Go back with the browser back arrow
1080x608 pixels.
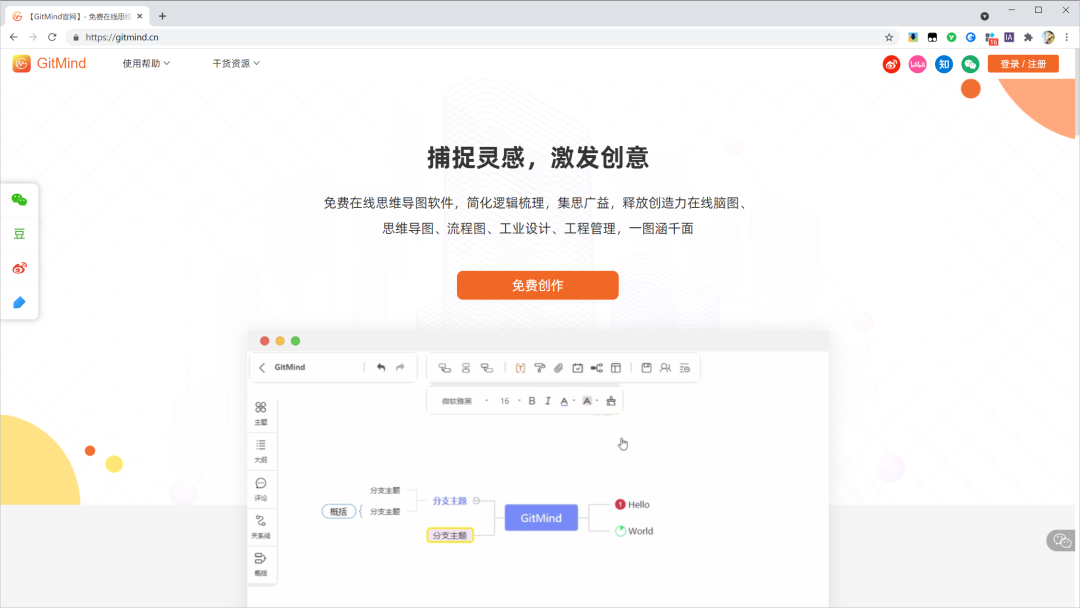pyautogui.click(x=14, y=37)
